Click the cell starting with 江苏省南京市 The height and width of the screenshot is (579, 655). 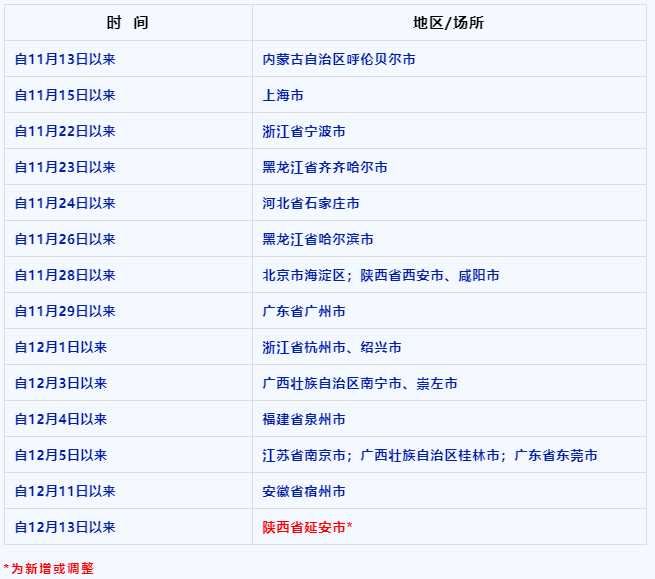coord(449,455)
